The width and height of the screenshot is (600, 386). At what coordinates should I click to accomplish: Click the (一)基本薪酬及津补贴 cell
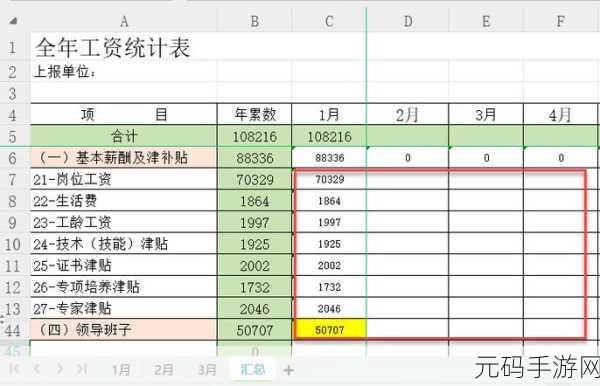(124, 158)
